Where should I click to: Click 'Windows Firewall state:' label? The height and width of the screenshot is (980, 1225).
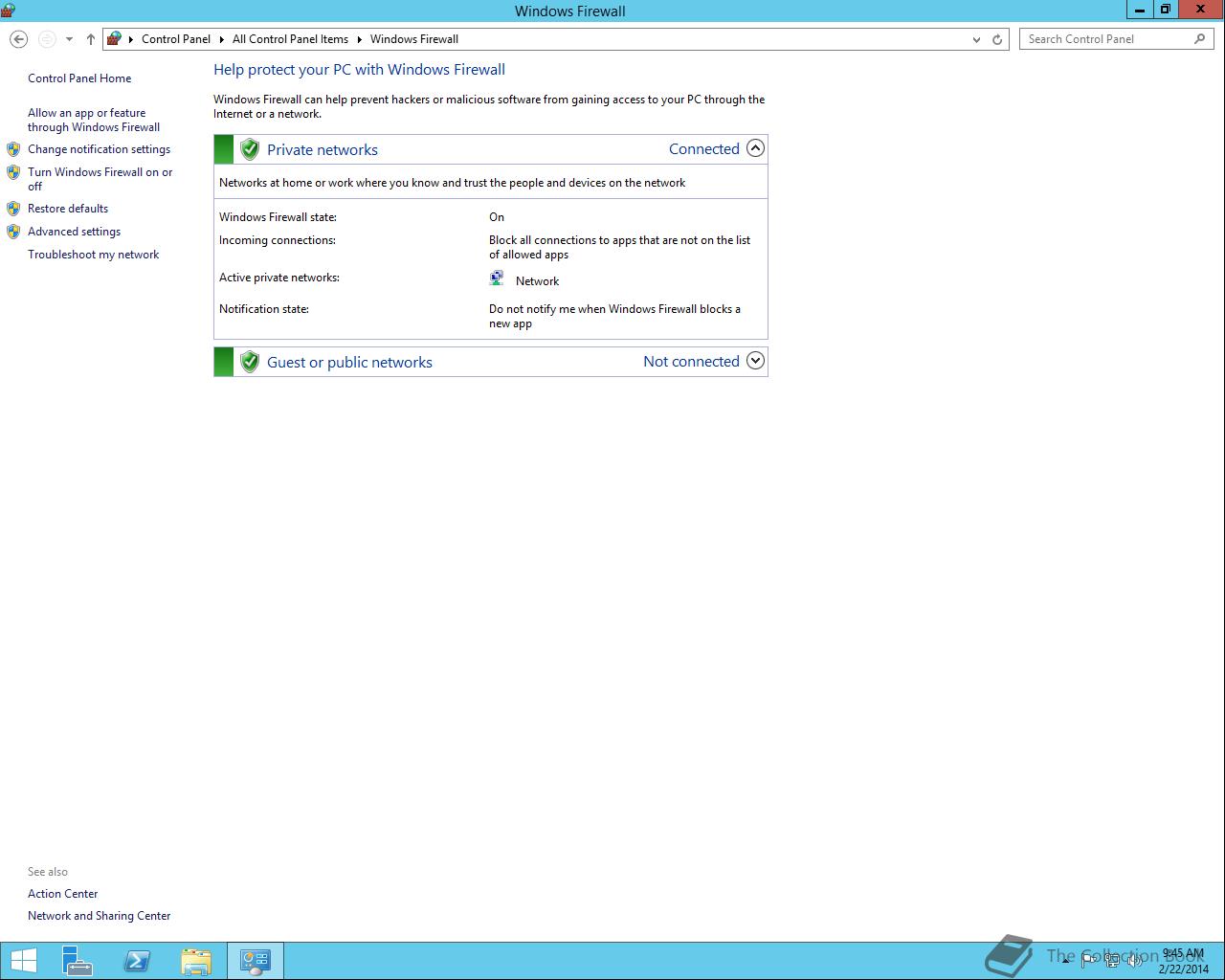tap(278, 217)
